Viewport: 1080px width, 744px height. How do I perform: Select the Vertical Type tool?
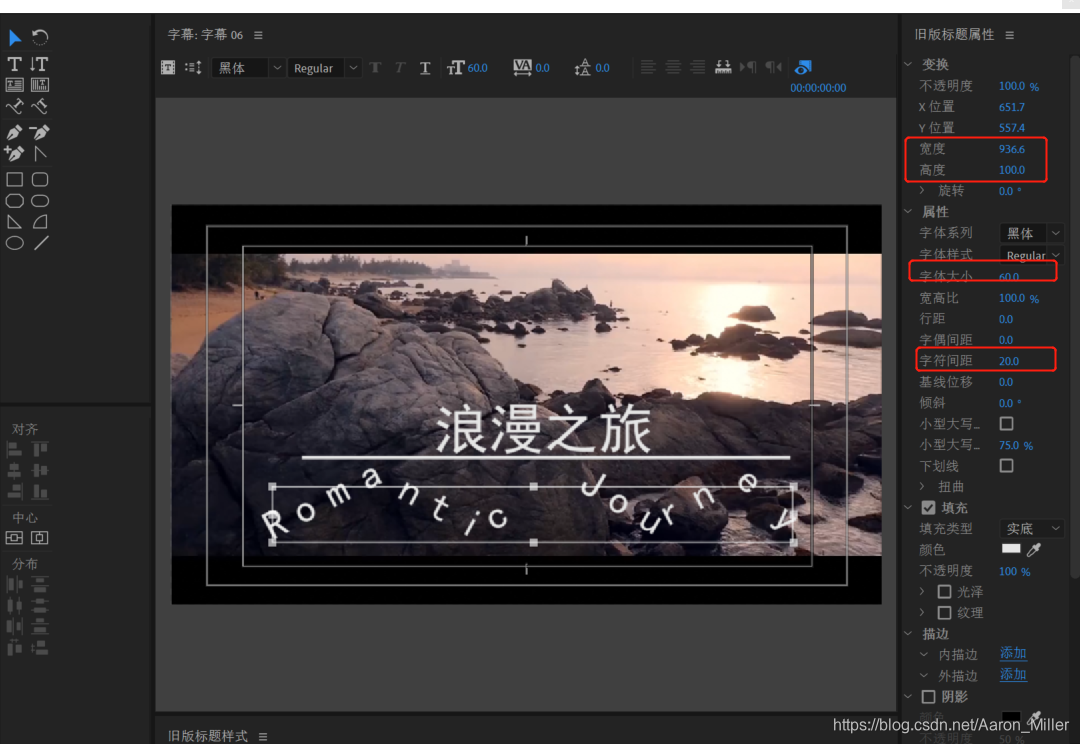click(x=39, y=64)
